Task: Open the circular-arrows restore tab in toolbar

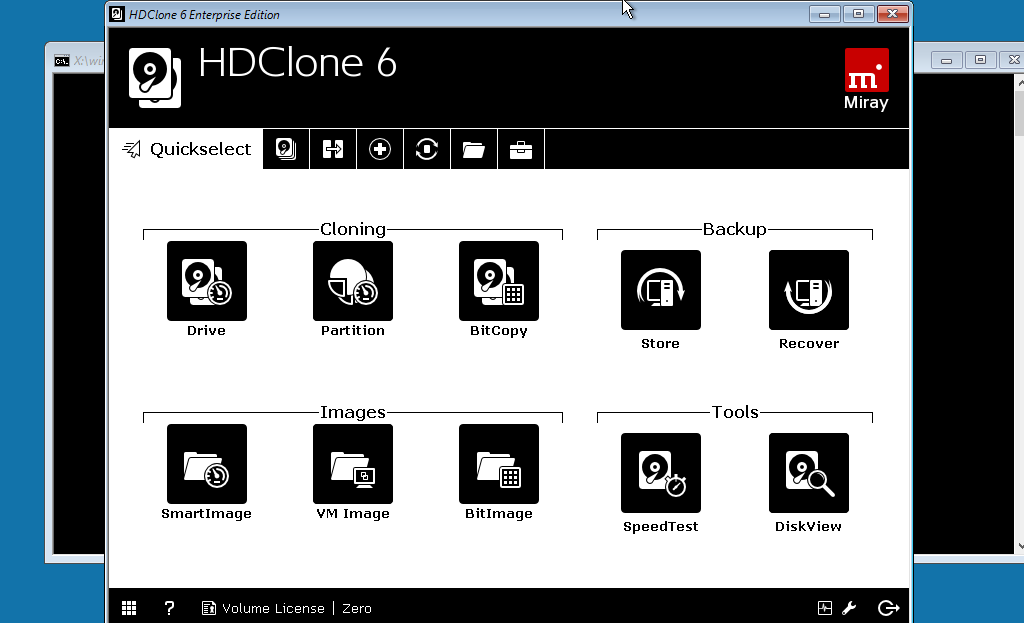Action: point(427,149)
